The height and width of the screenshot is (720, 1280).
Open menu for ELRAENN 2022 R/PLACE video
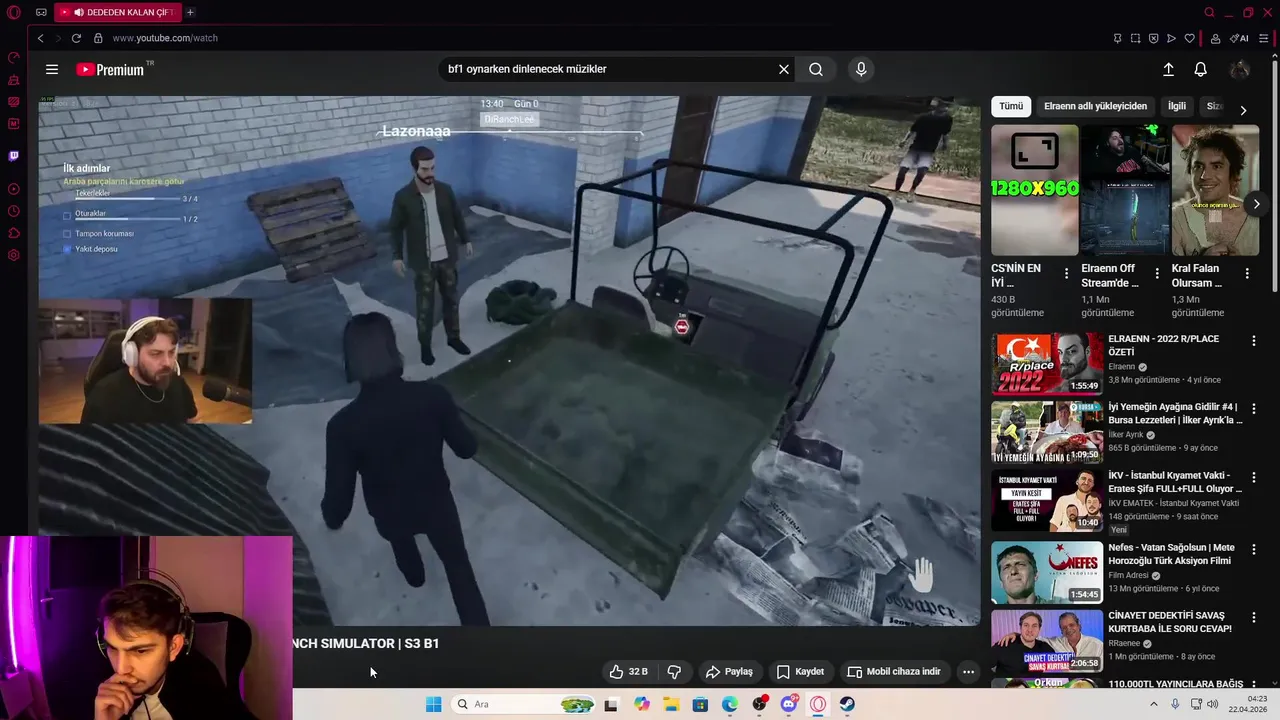pos(1253,340)
